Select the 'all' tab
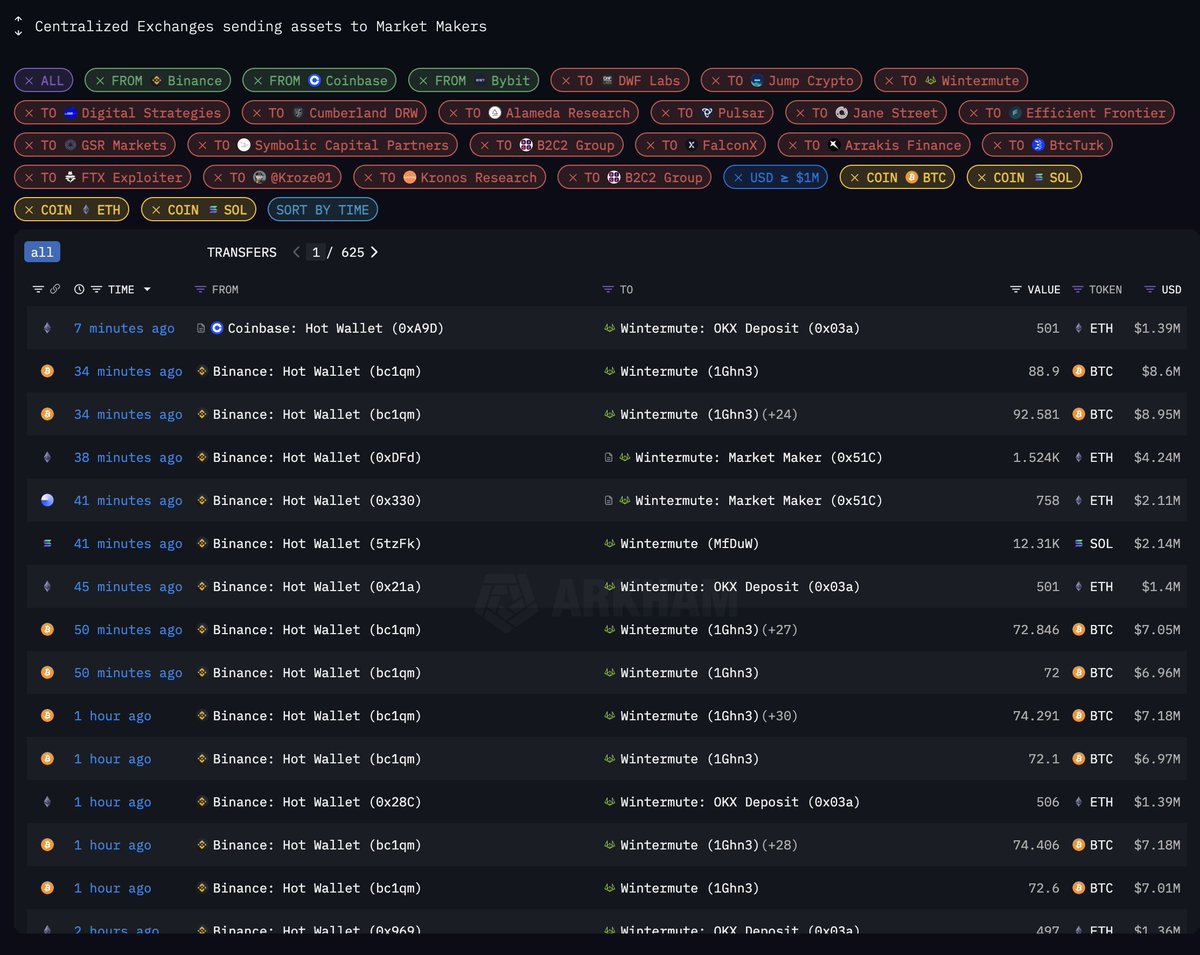The image size is (1200, 955). pyautogui.click(x=42, y=252)
